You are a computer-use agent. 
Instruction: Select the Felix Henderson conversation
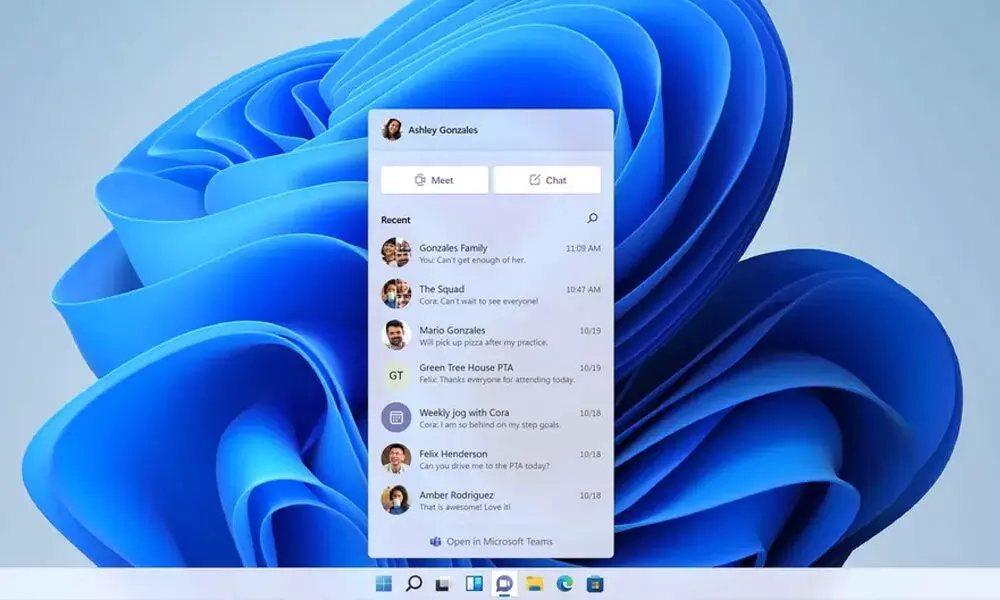pos(490,458)
